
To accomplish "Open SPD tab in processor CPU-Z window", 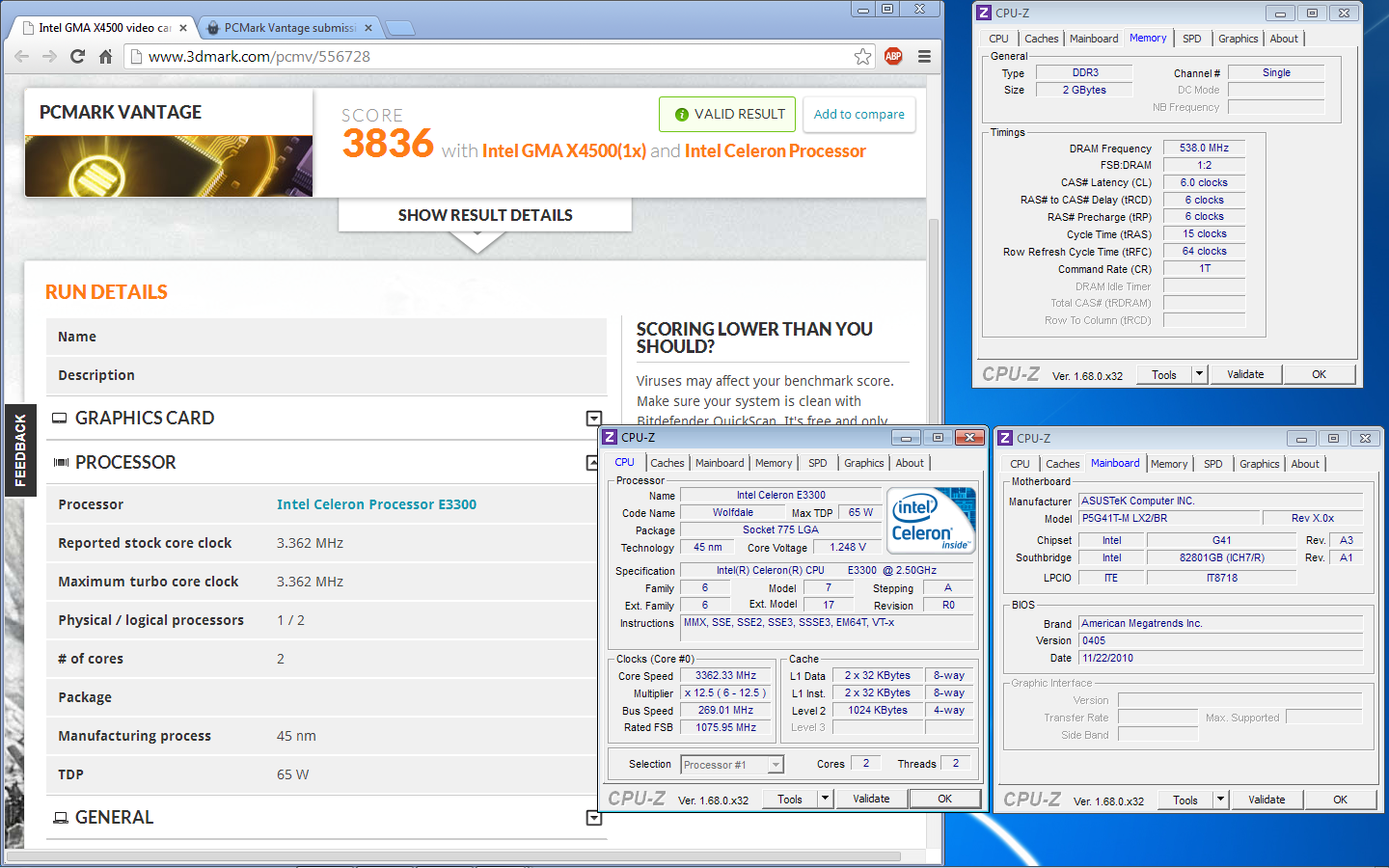I will 818,463.
